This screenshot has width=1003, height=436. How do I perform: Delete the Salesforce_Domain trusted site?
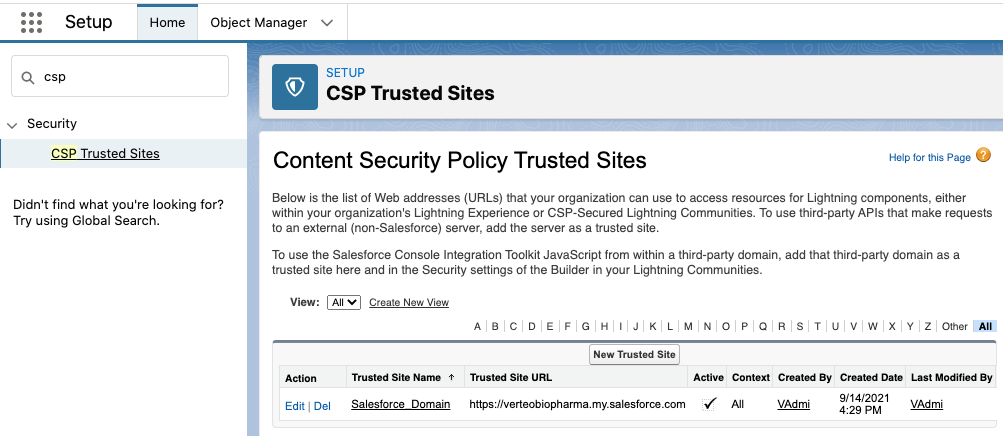[x=322, y=405]
